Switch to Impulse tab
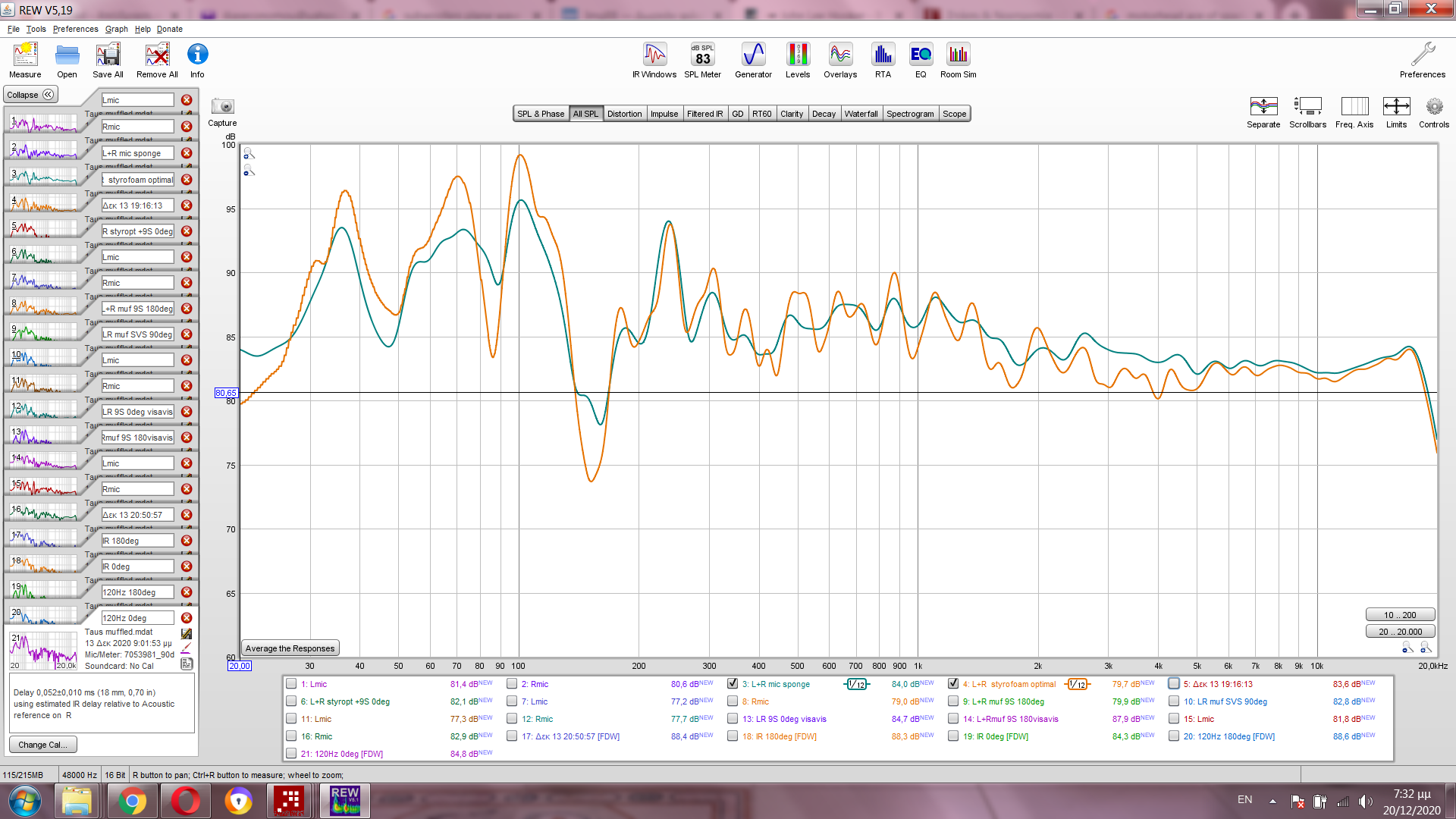This screenshot has height=819, width=1456. tap(664, 114)
